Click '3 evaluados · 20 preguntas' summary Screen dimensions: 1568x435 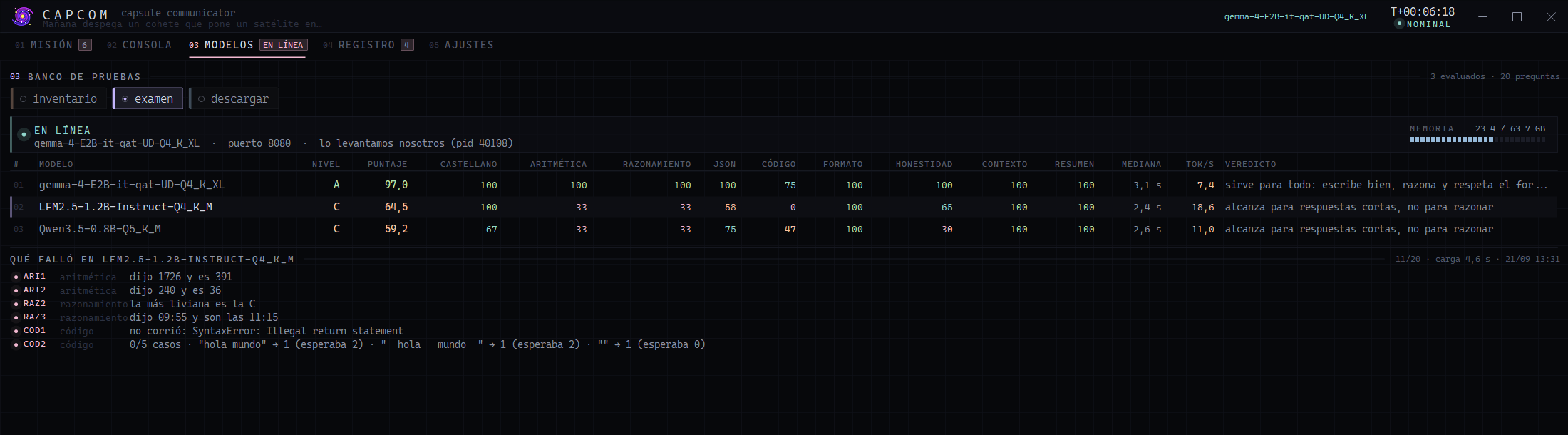pyautogui.click(x=1495, y=76)
